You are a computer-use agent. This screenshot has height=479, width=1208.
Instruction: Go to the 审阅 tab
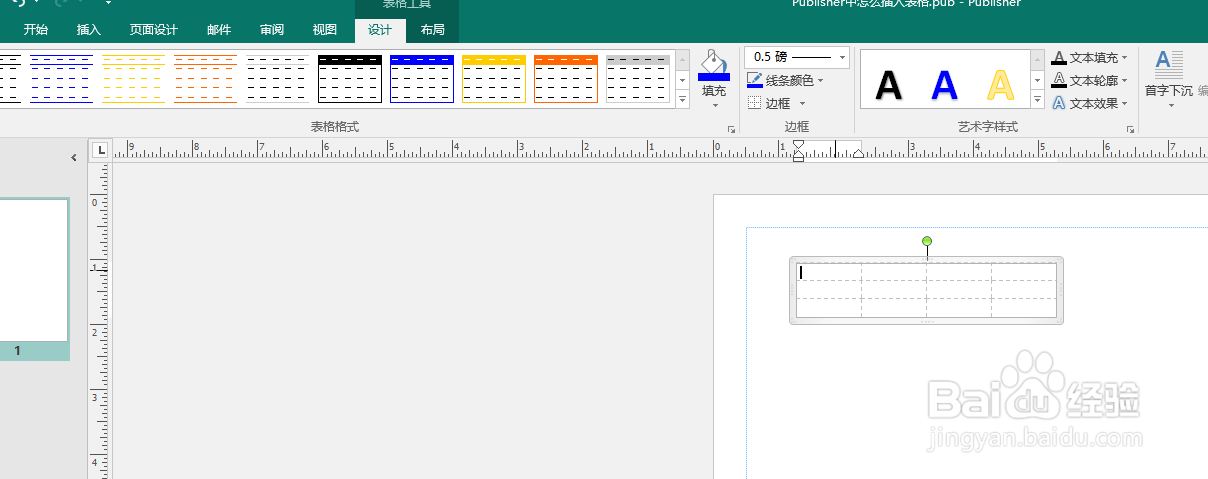271,30
